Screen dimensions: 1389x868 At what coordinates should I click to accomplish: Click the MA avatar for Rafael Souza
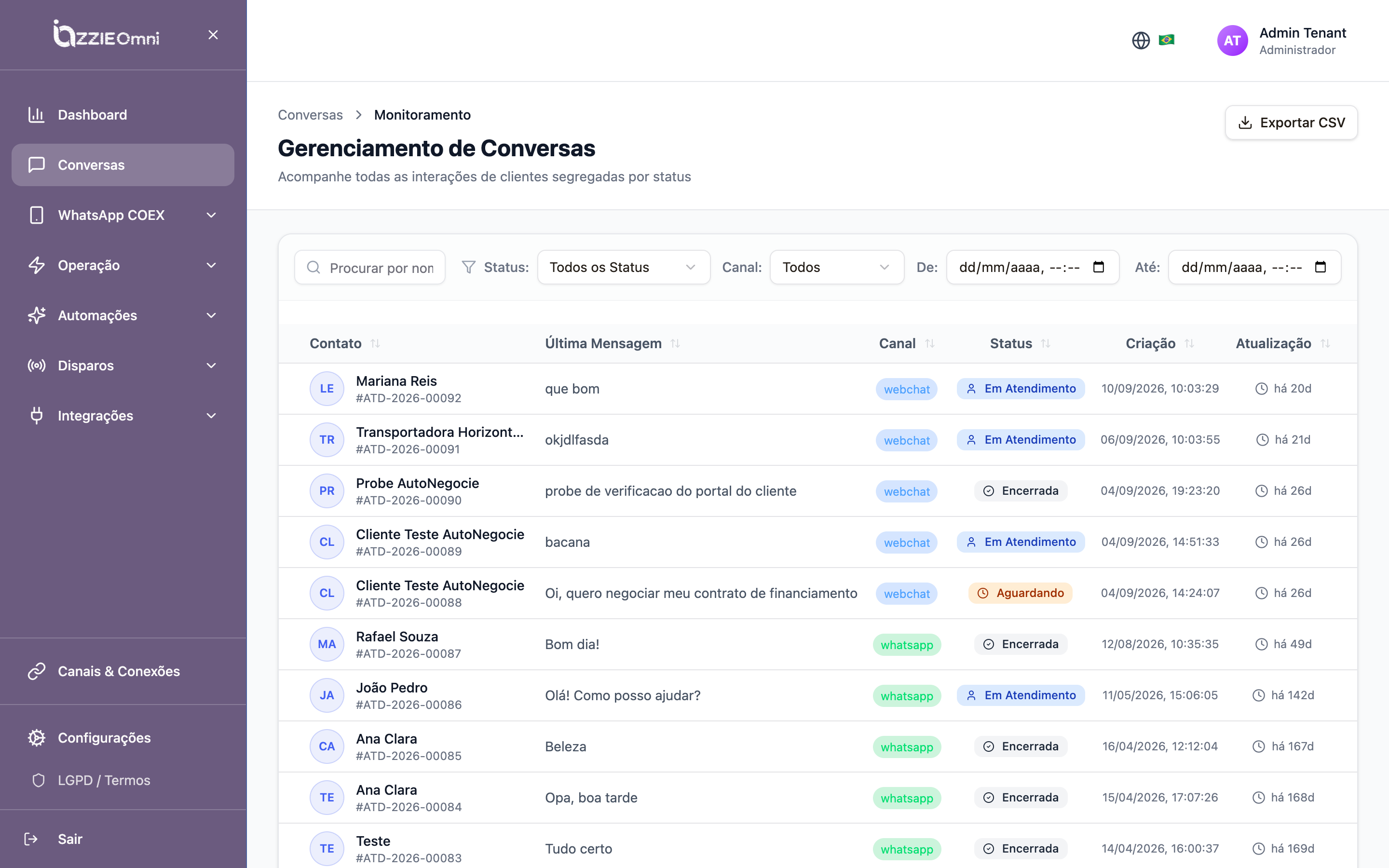pyautogui.click(x=327, y=644)
